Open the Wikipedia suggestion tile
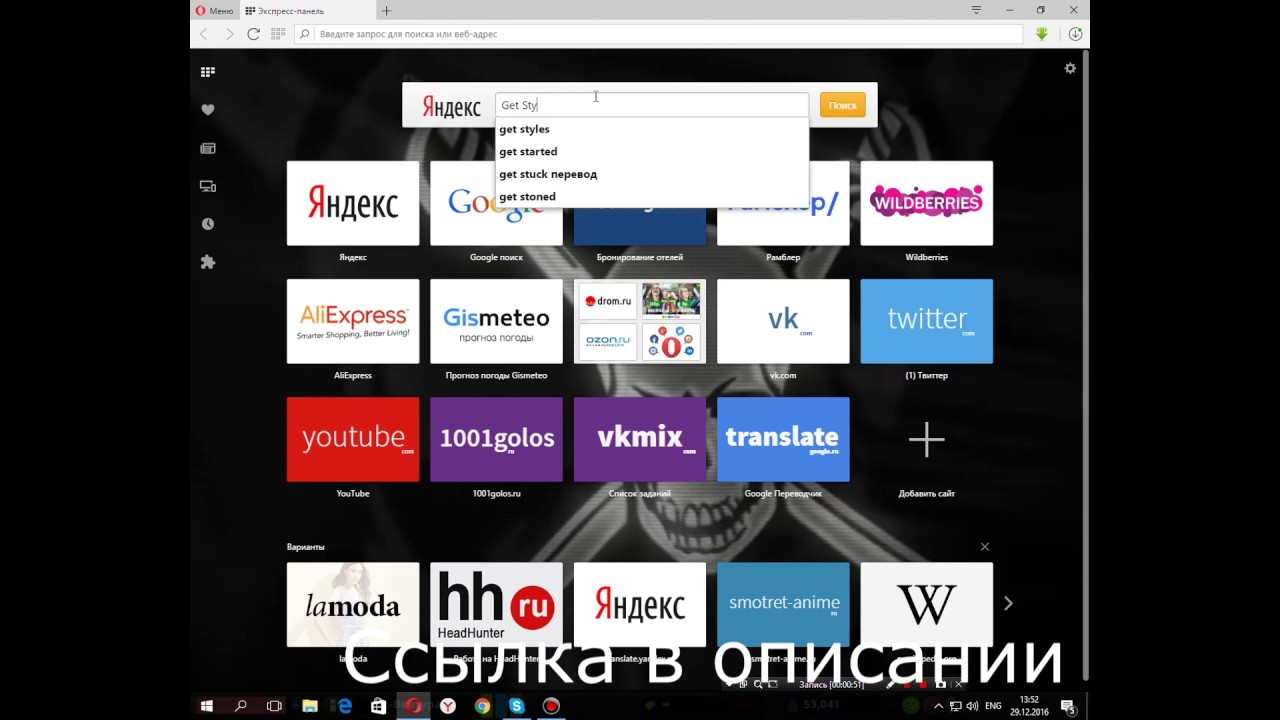This screenshot has width=1280, height=720. [x=927, y=604]
